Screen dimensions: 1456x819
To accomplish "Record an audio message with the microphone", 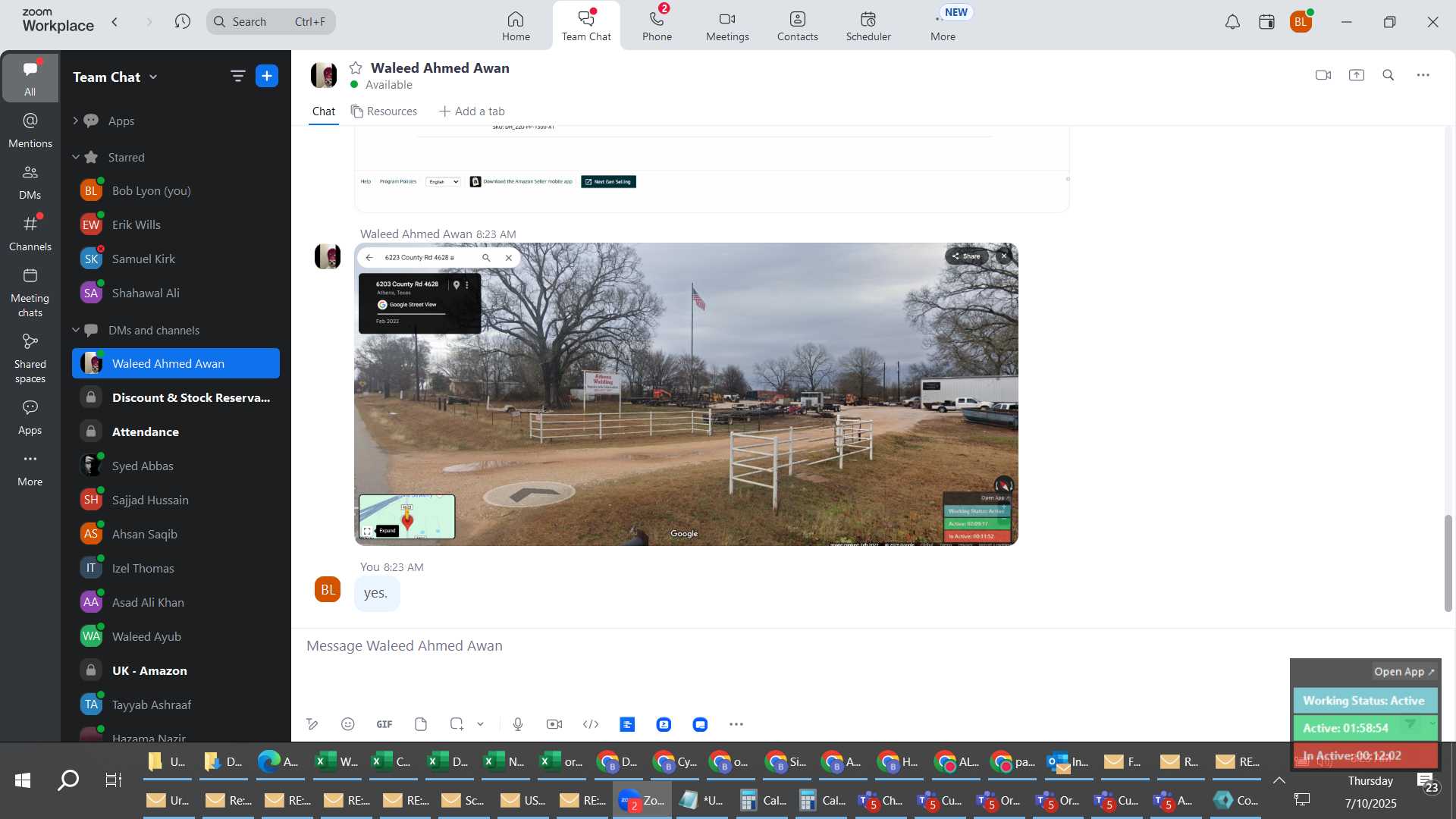I will [518, 725].
